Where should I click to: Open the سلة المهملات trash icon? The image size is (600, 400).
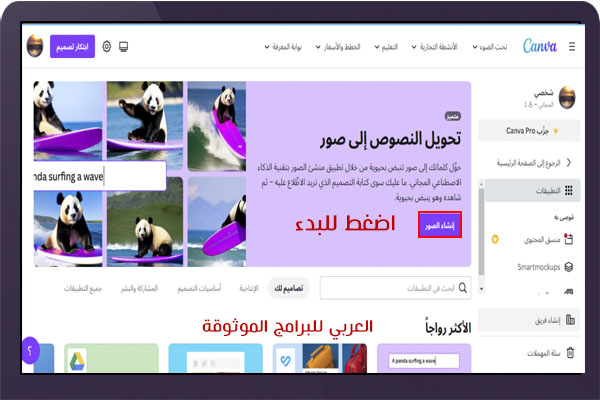point(570,352)
